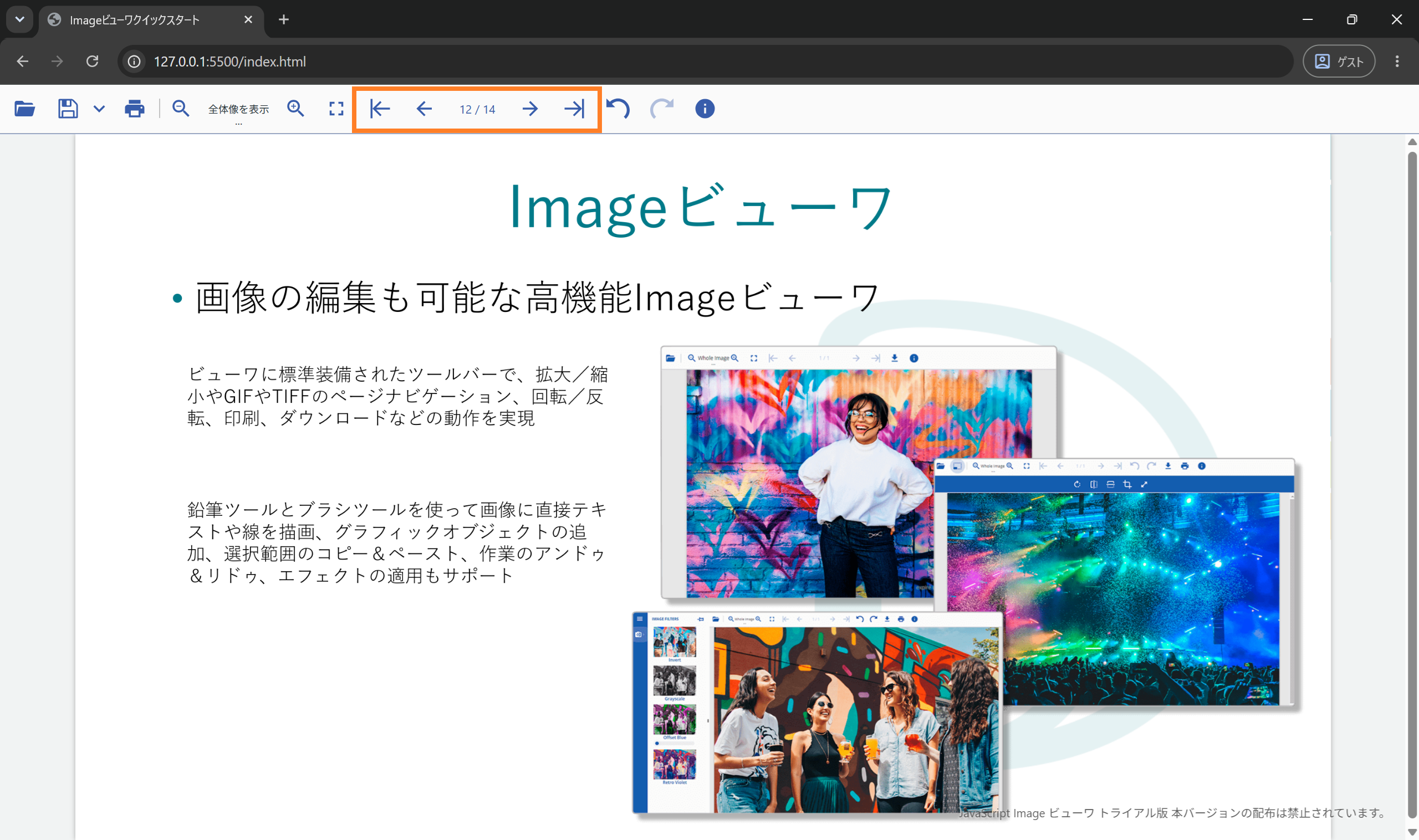The height and width of the screenshot is (840, 1419).
Task: Click the save floppy disk icon
Action: tap(68, 108)
